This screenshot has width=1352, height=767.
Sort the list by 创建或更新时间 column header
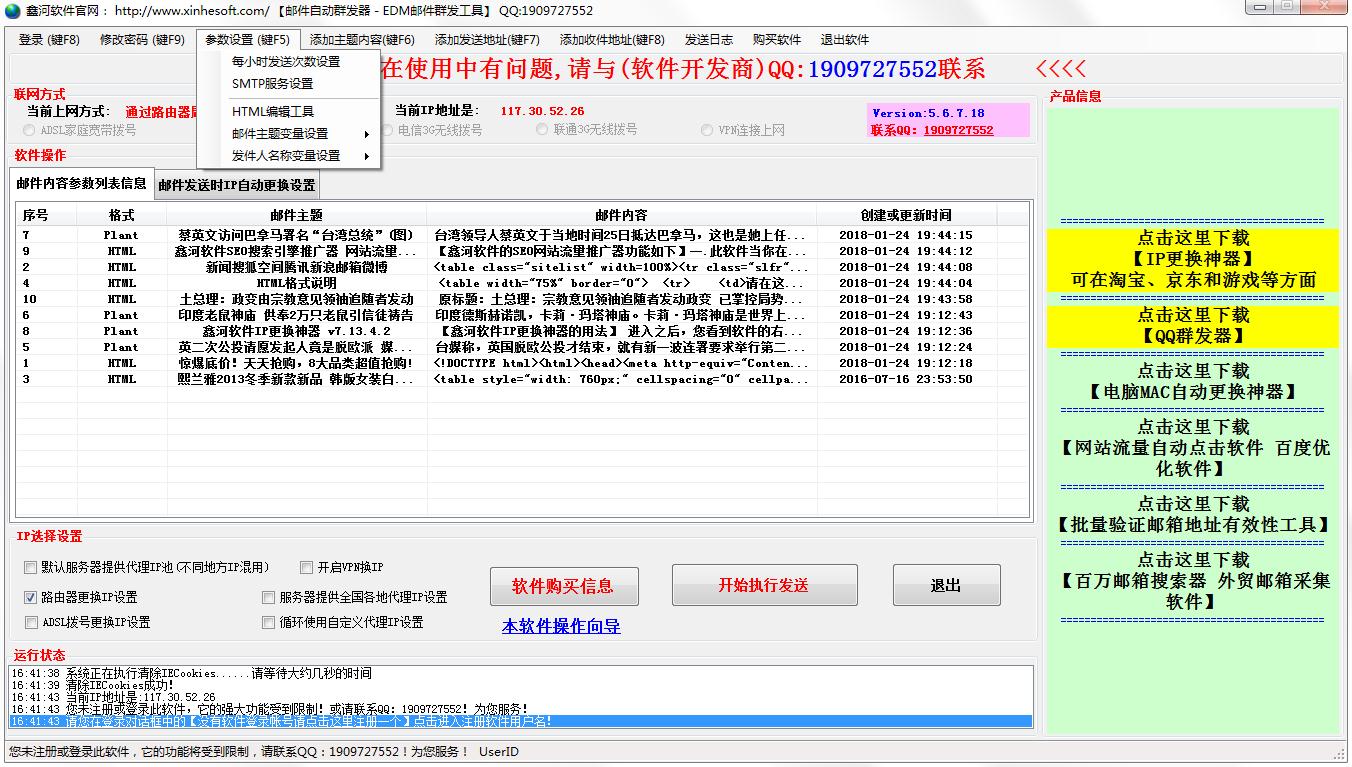click(x=905, y=215)
